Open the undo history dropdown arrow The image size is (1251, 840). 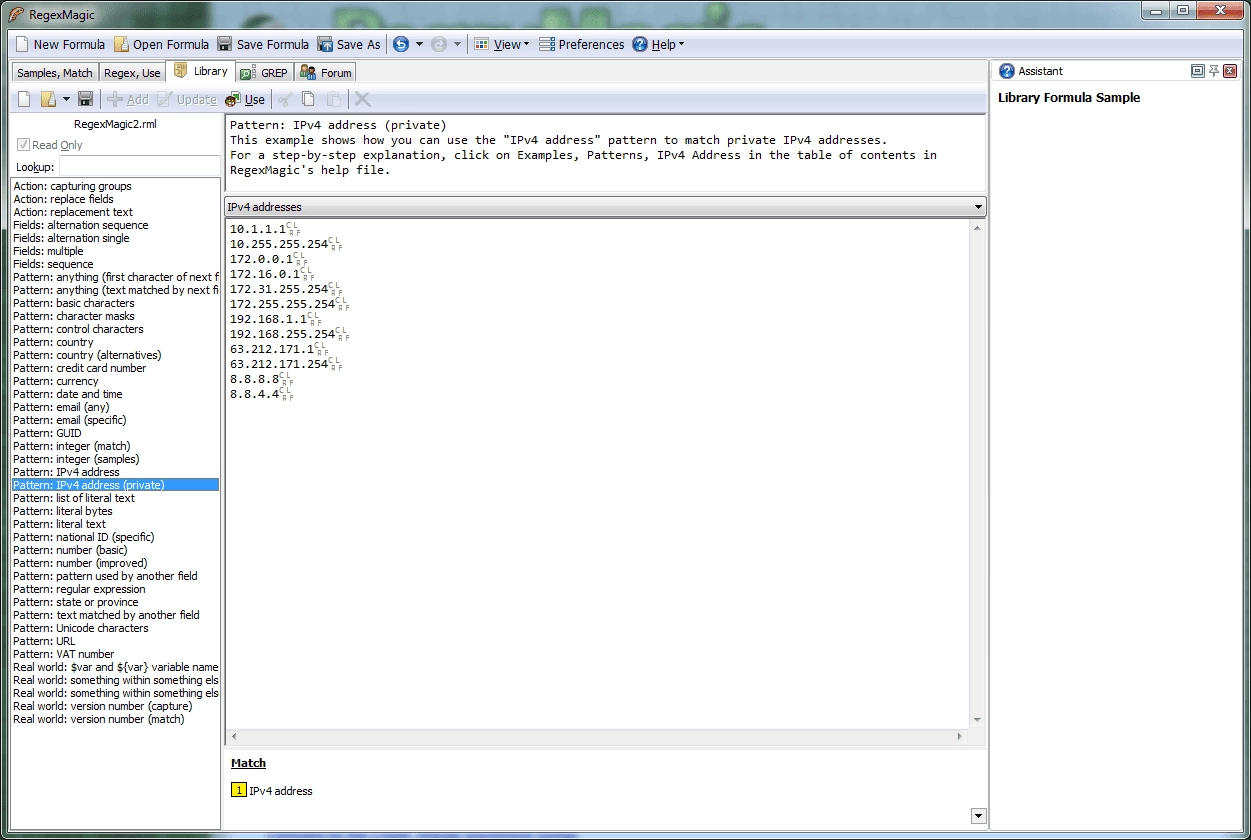point(419,44)
